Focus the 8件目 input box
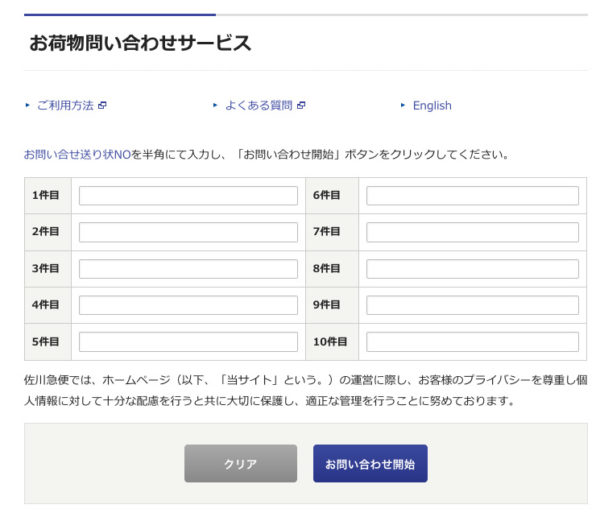This screenshot has width=600, height=513. pos(472,269)
